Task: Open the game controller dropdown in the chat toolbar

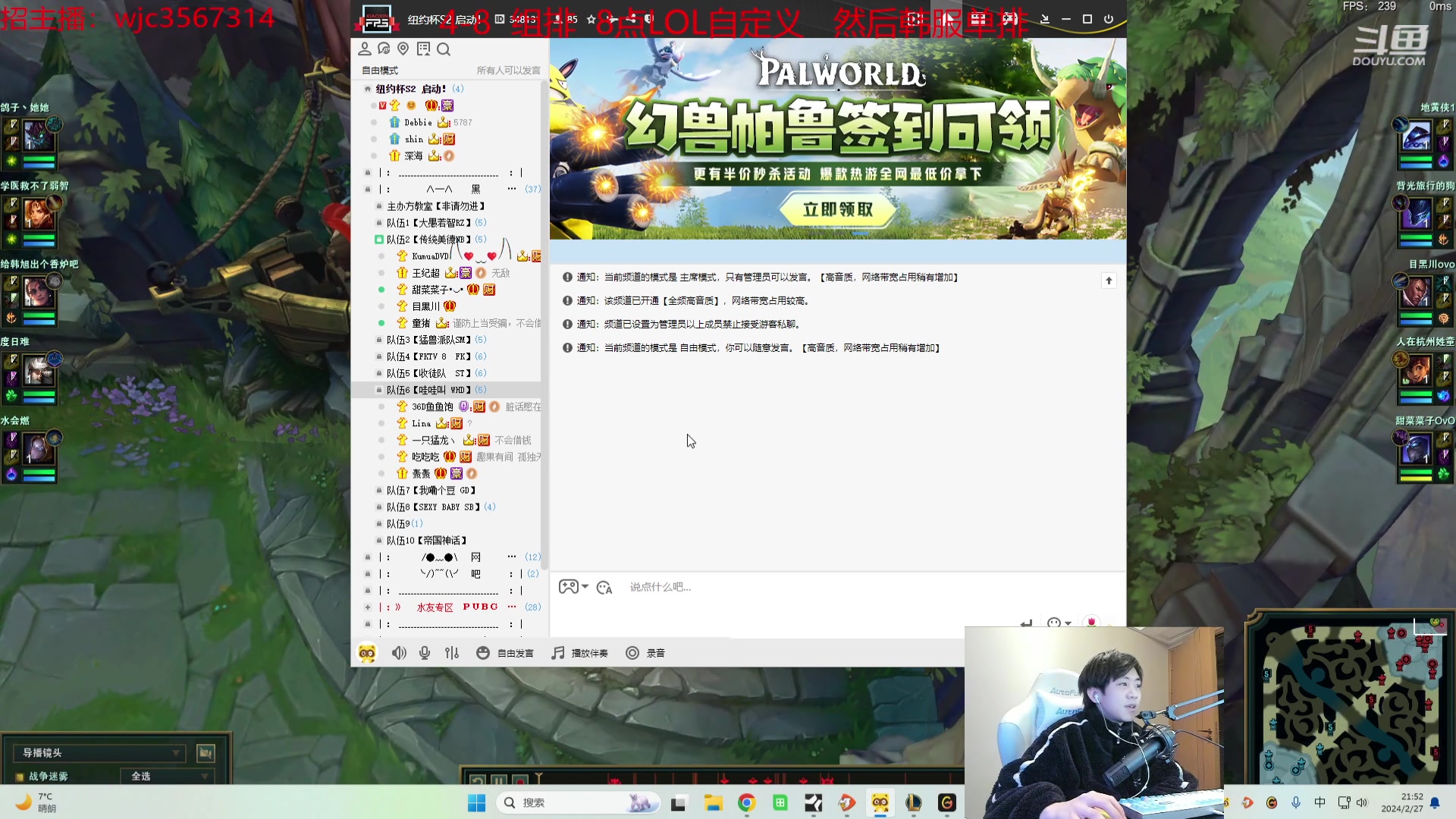Action: pyautogui.click(x=573, y=587)
